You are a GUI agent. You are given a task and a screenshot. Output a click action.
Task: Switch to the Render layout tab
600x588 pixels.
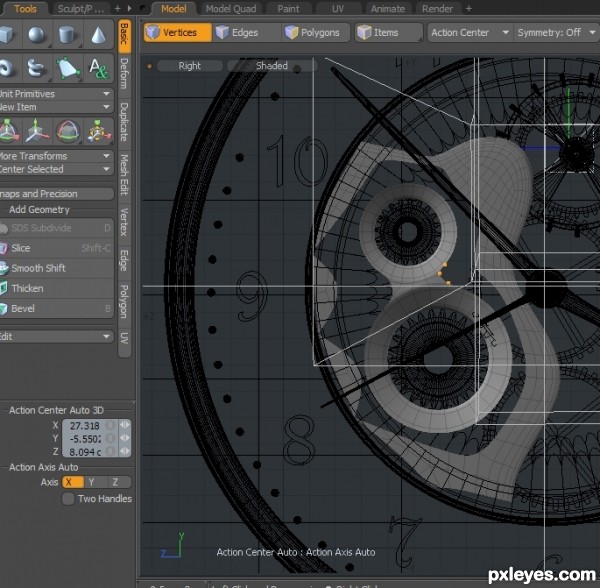(x=437, y=9)
